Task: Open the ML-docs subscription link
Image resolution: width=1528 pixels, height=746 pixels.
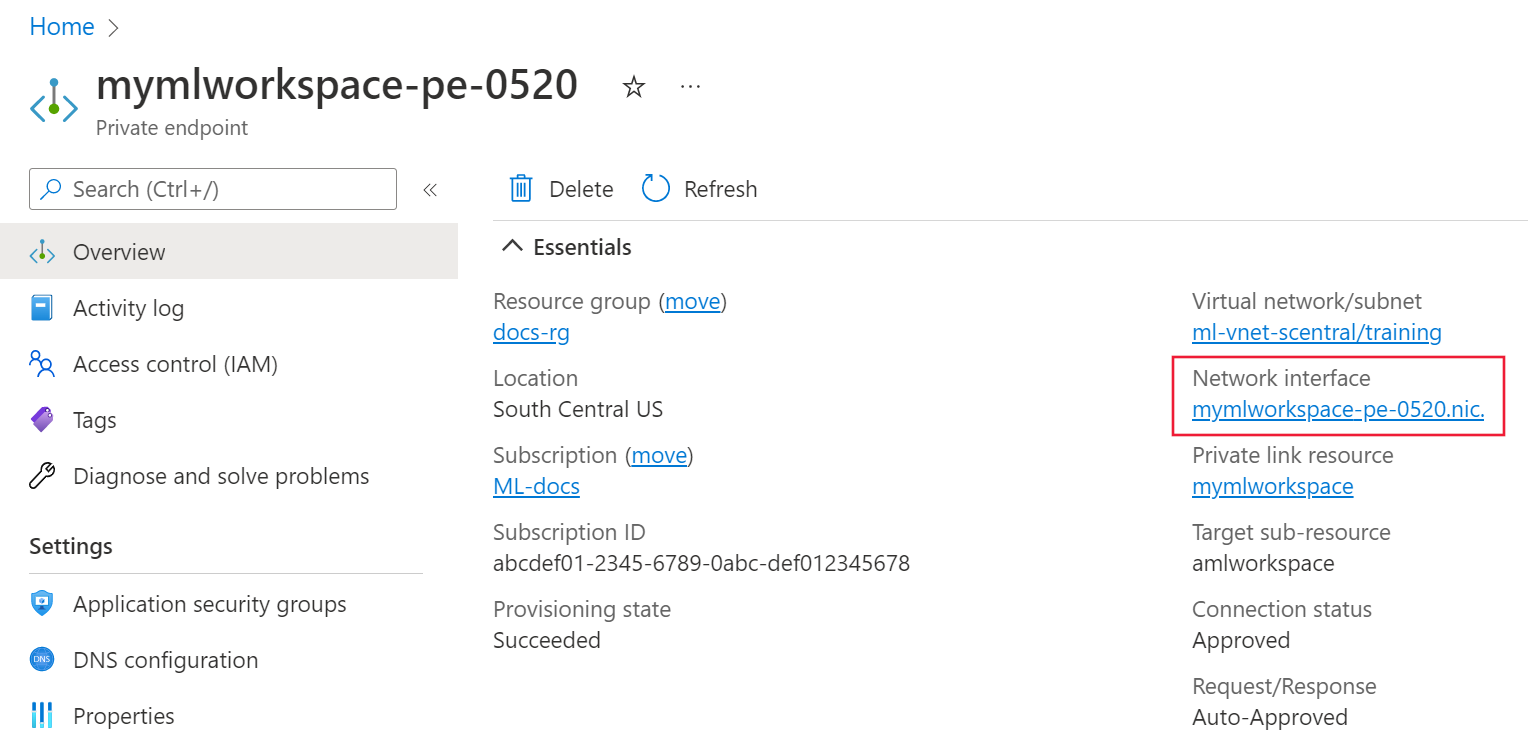Action: click(x=536, y=487)
